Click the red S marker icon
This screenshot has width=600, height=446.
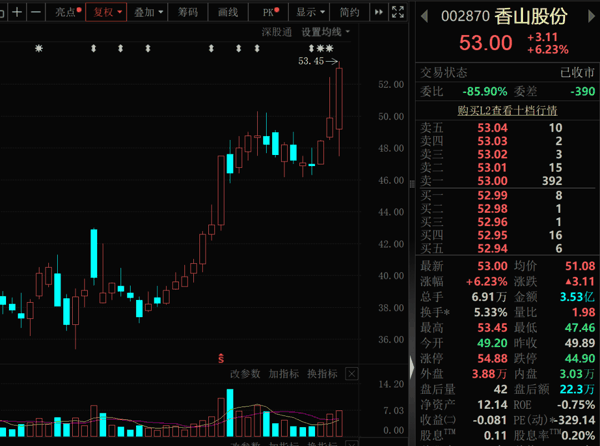[221, 358]
